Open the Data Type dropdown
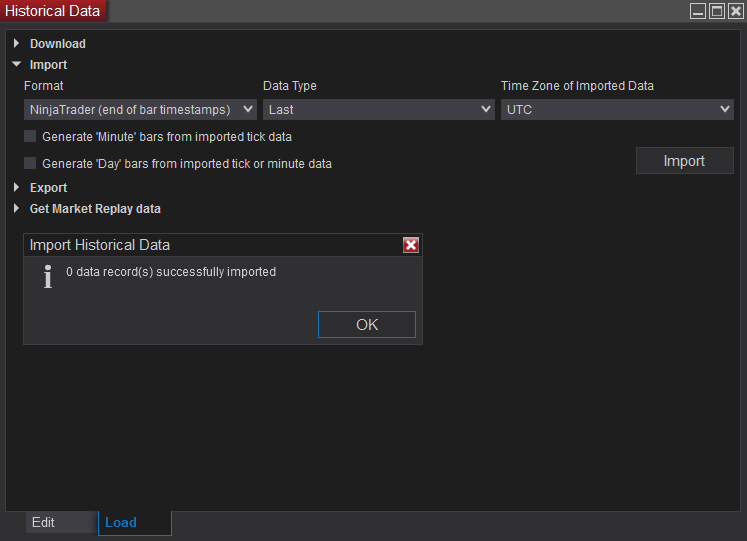This screenshot has height=541, width=747. click(378, 110)
